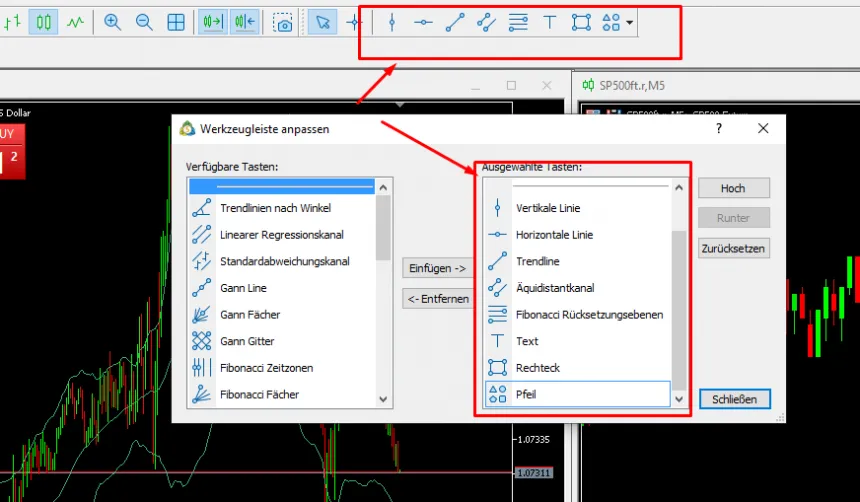
Task: Select the separator item in available list
Action: 282,187
